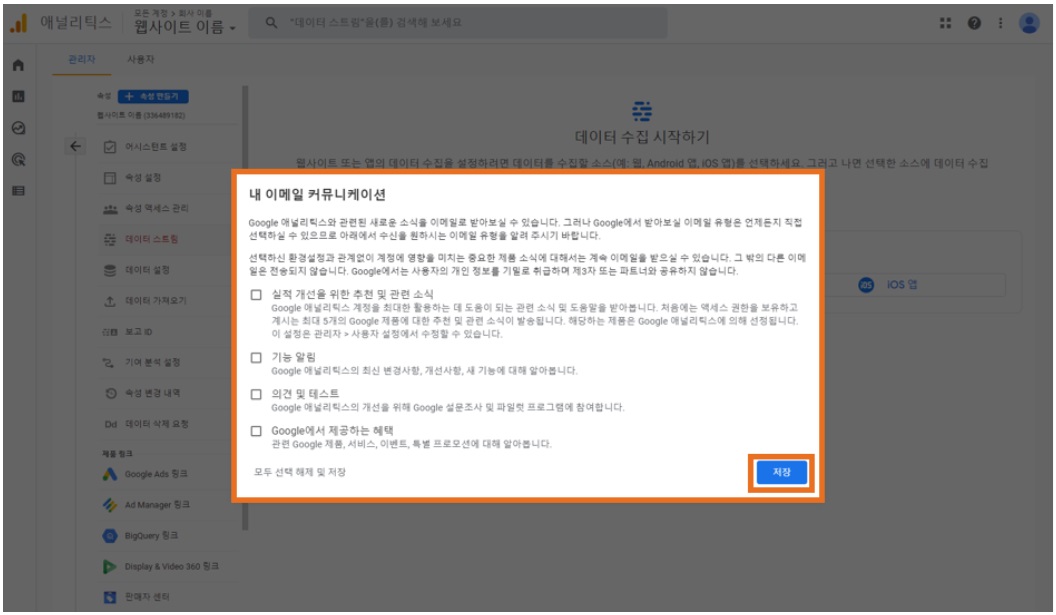The width and height of the screenshot is (1056, 615).
Task: Click the 데이터 수집 시작하기 heading
Action: [642, 137]
